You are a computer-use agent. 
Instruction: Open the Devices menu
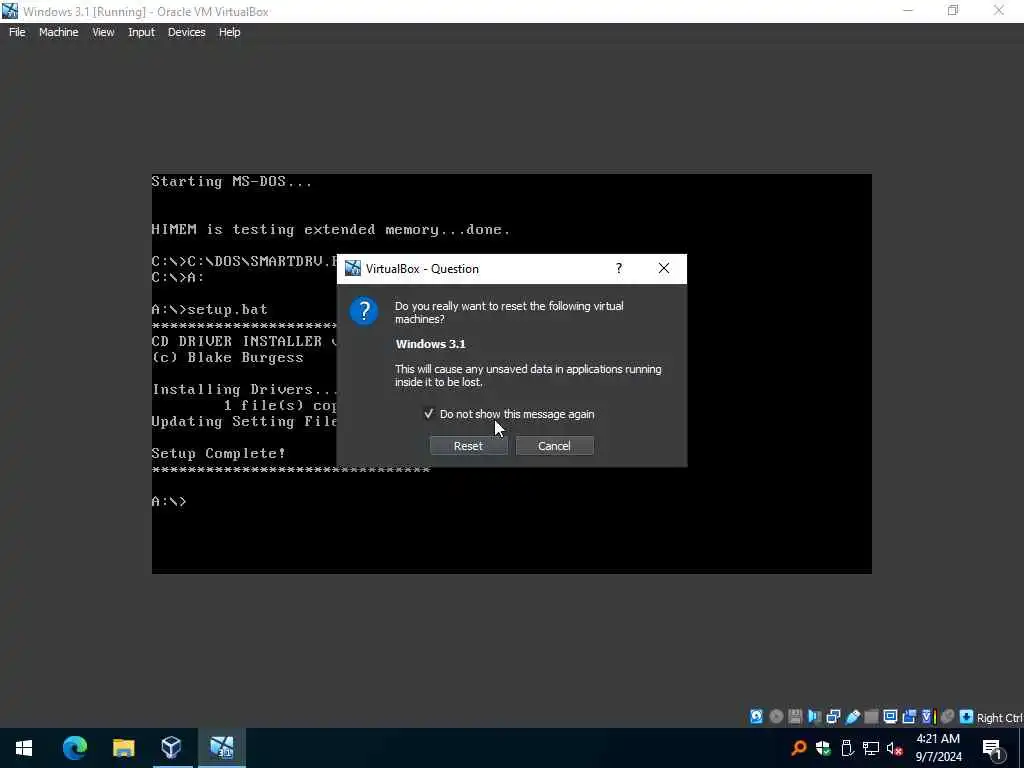(x=186, y=32)
